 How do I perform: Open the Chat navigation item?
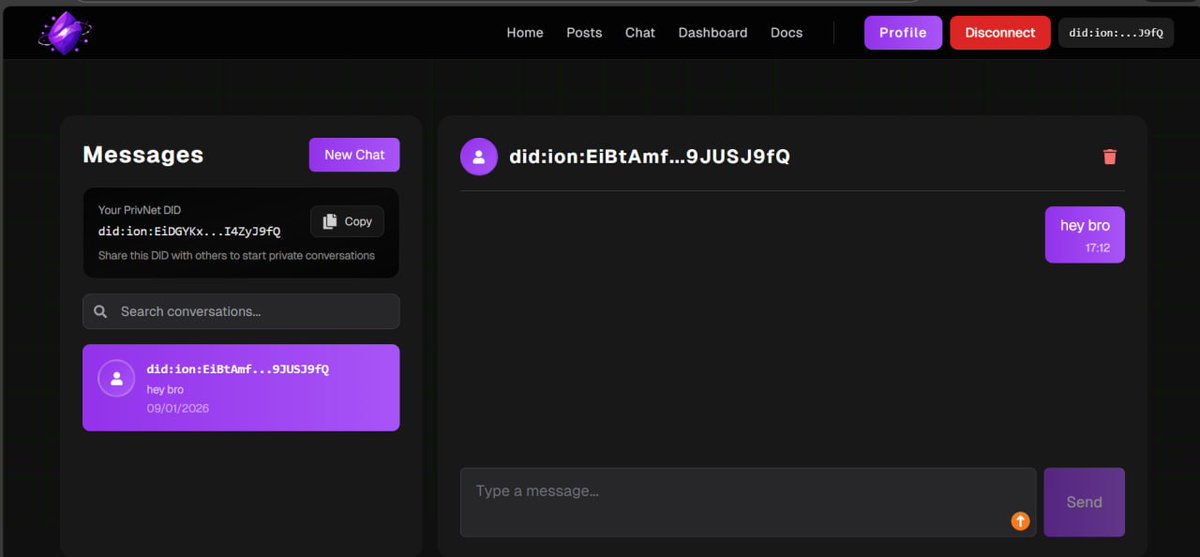(640, 32)
